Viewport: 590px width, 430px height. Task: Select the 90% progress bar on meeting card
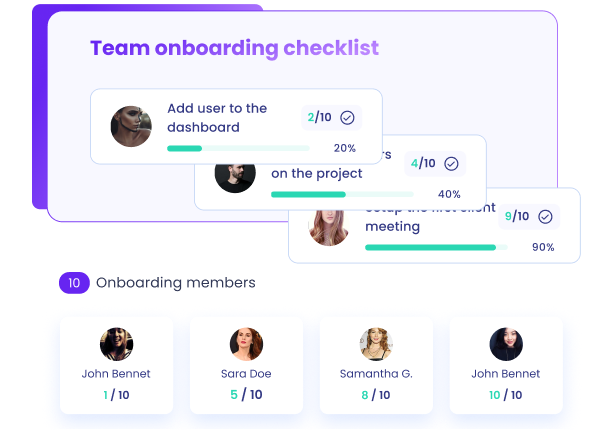coord(436,248)
